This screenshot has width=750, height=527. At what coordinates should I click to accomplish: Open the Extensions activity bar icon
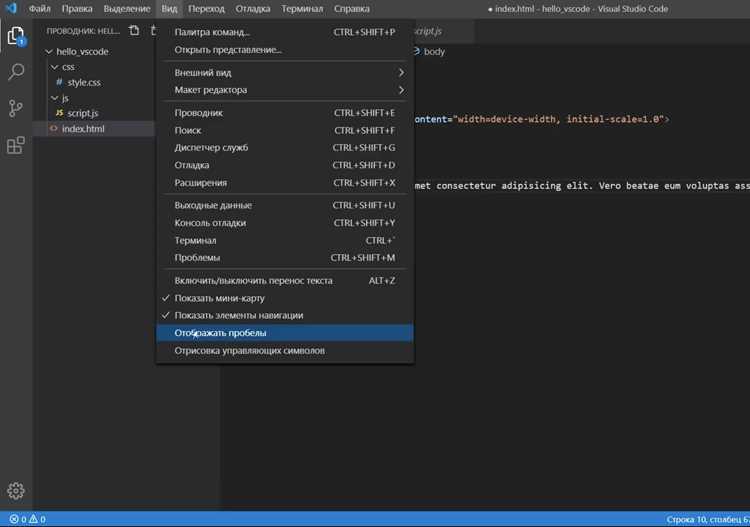tap(16, 145)
